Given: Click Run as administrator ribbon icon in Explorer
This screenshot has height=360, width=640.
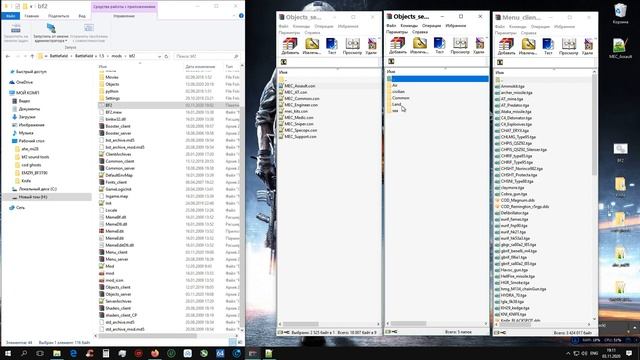Looking at the screenshot, I should click(x=51, y=29).
